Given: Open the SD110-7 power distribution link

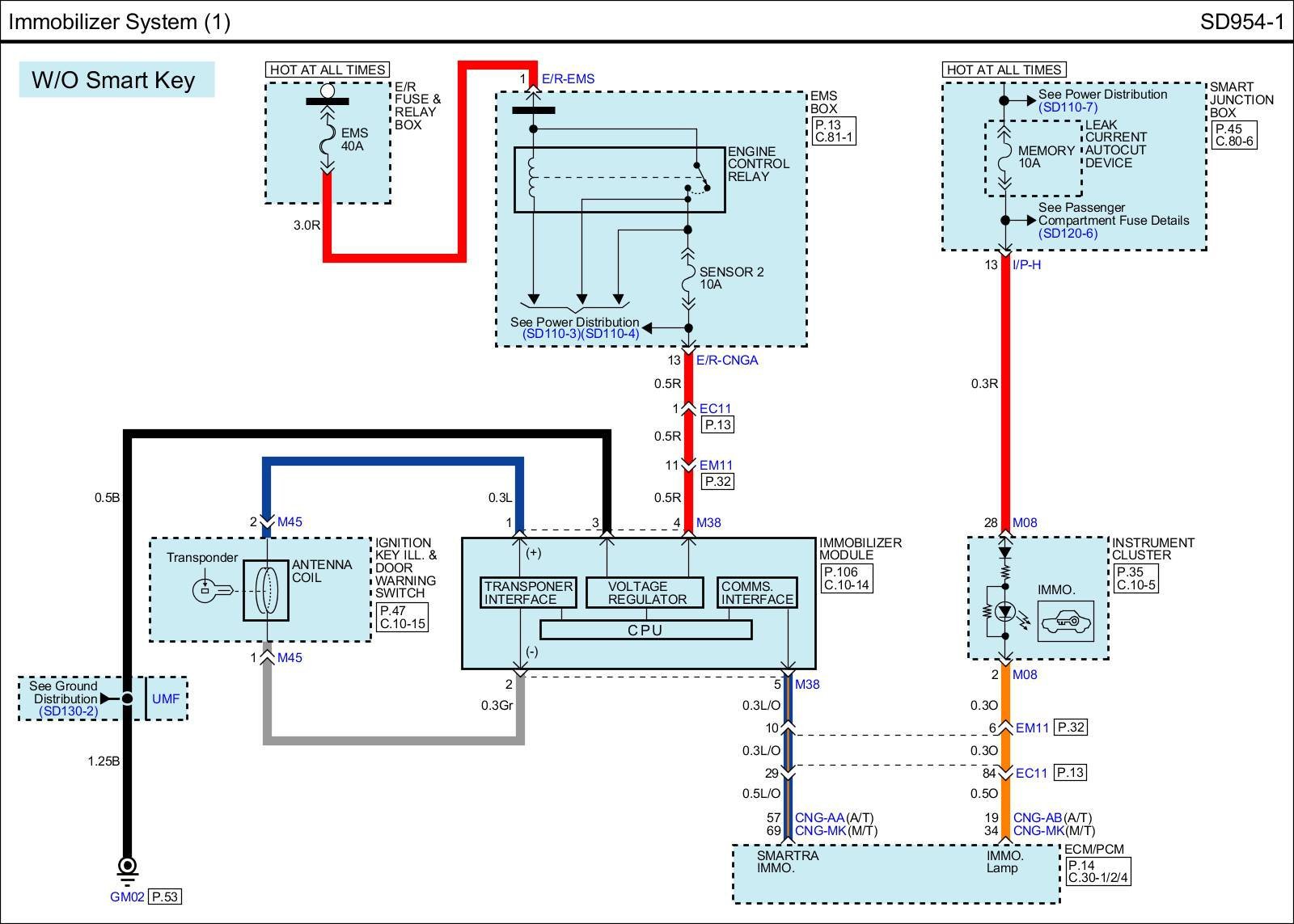Looking at the screenshot, I should pos(1068,108).
